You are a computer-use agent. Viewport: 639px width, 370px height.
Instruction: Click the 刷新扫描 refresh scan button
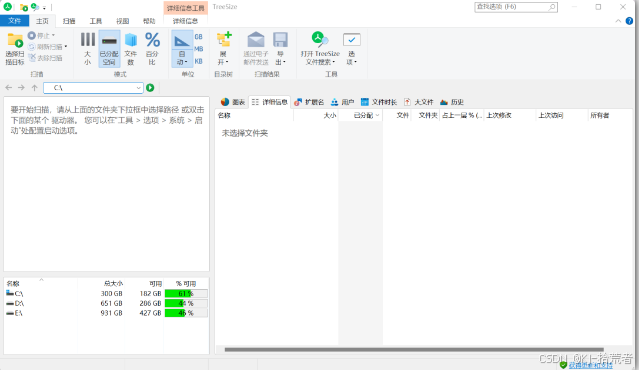pos(47,47)
